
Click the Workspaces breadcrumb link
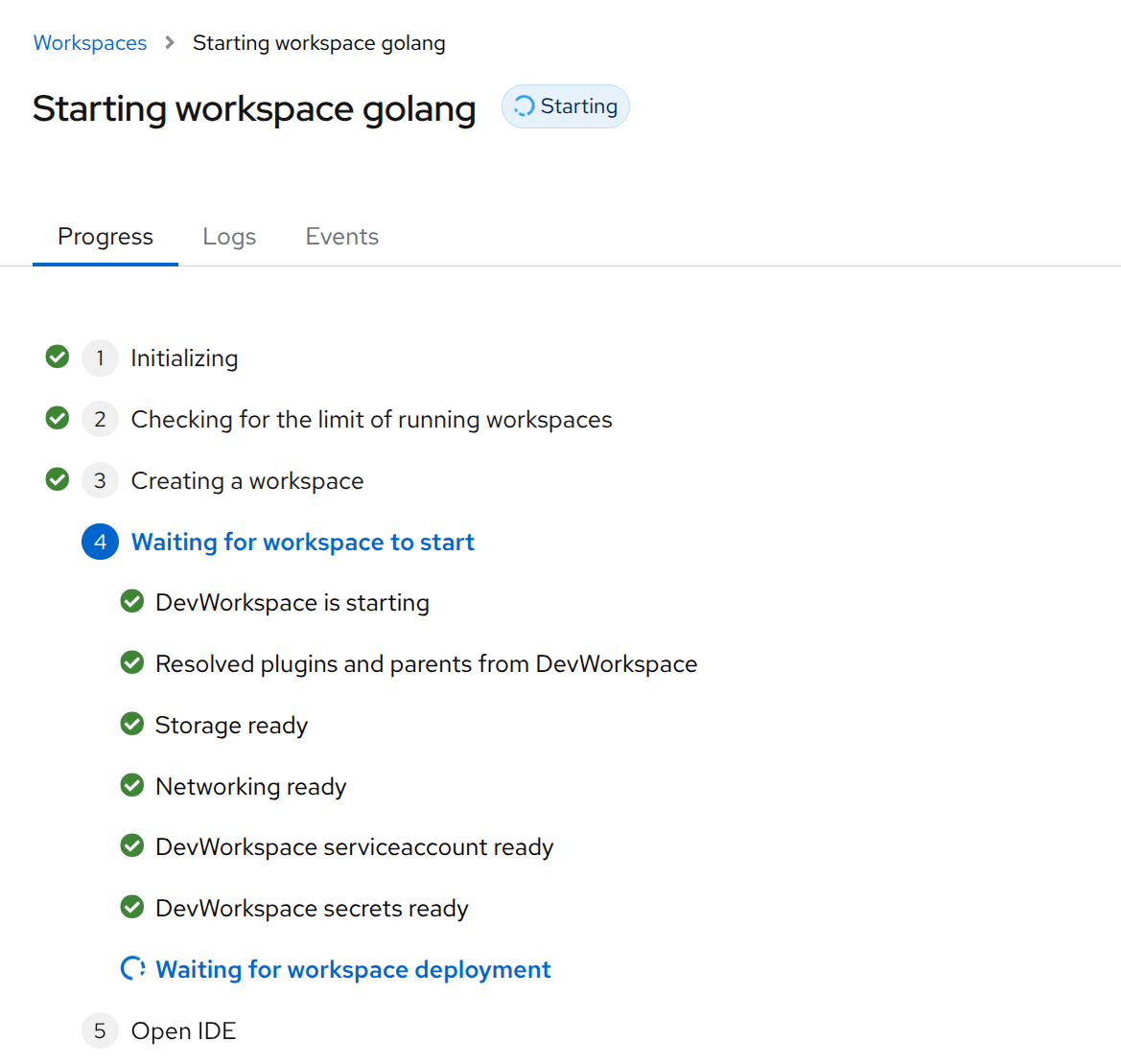(90, 43)
